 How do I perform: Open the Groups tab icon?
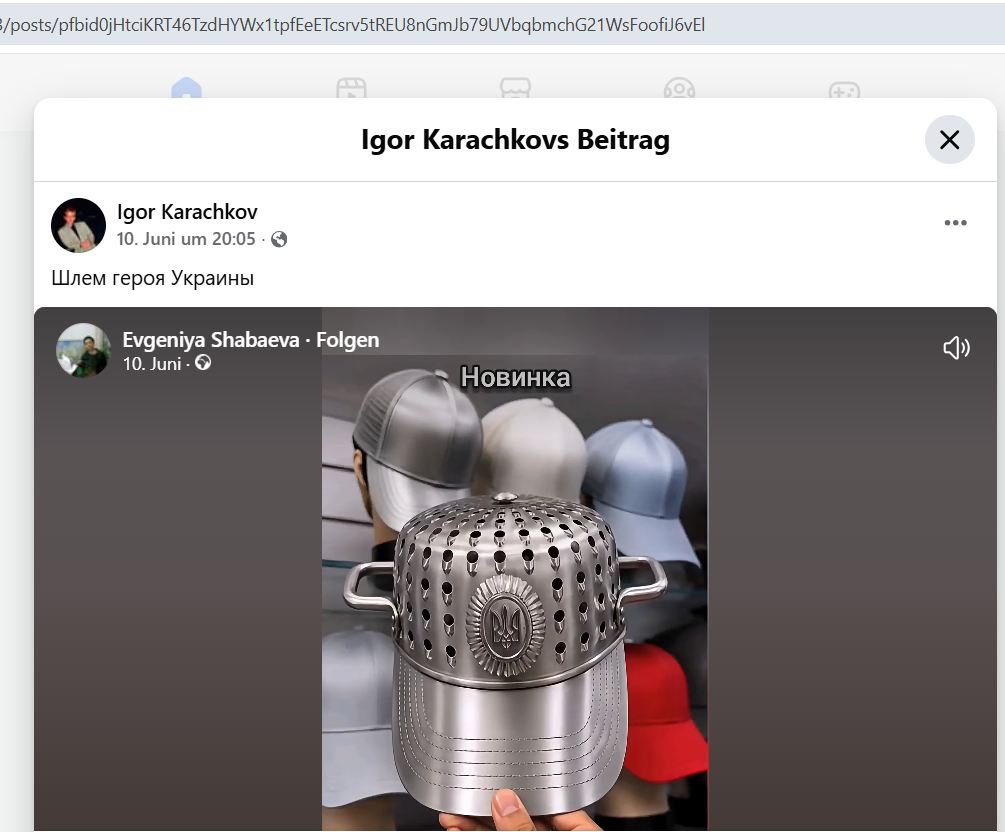pyautogui.click(x=679, y=88)
